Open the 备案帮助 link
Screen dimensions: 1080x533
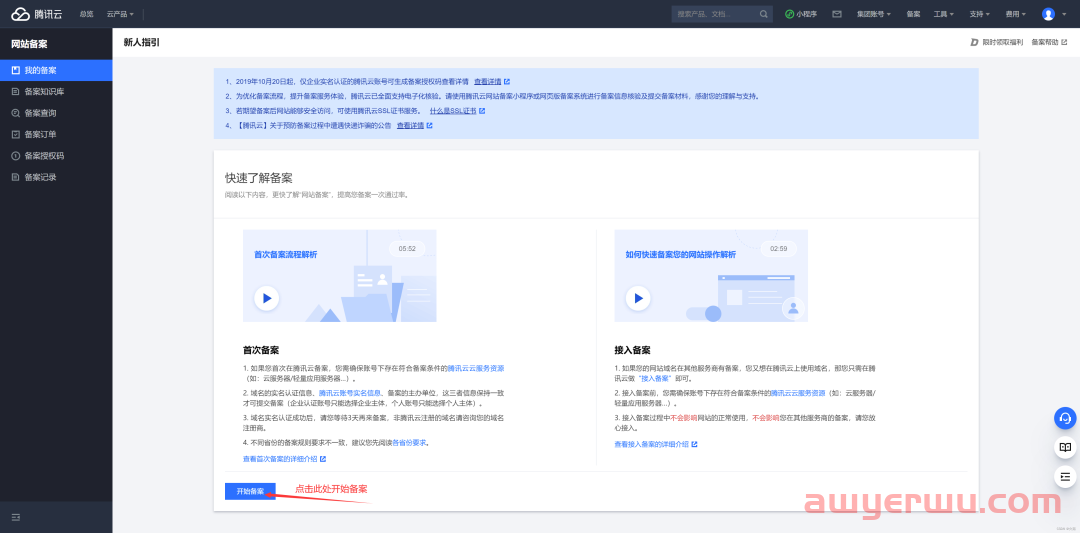pyautogui.click(x=1049, y=43)
